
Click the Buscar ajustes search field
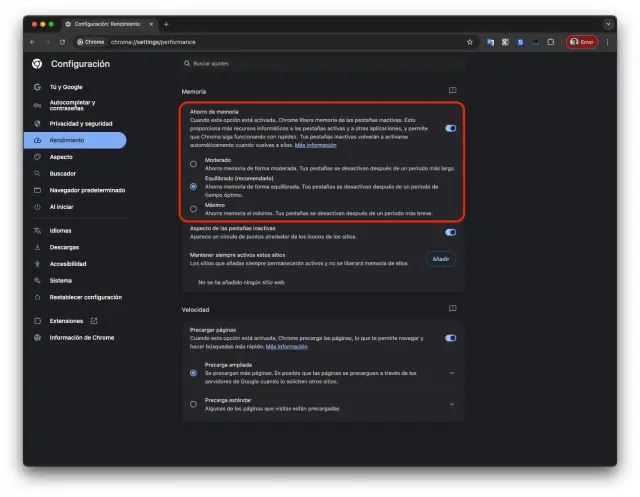point(300,64)
